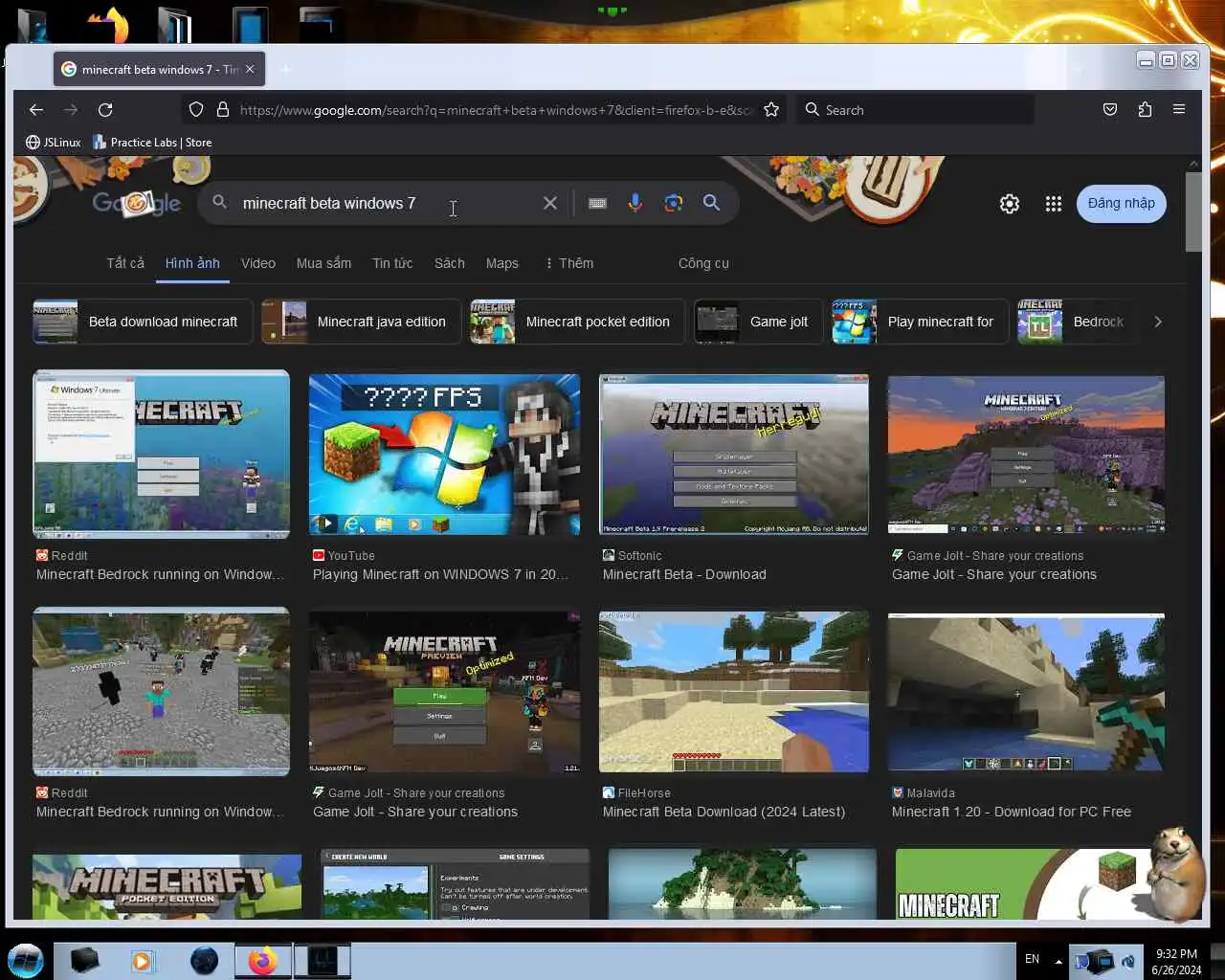Open Google quick settings gear
Viewport: 1225px width, 980px height.
point(1010,204)
